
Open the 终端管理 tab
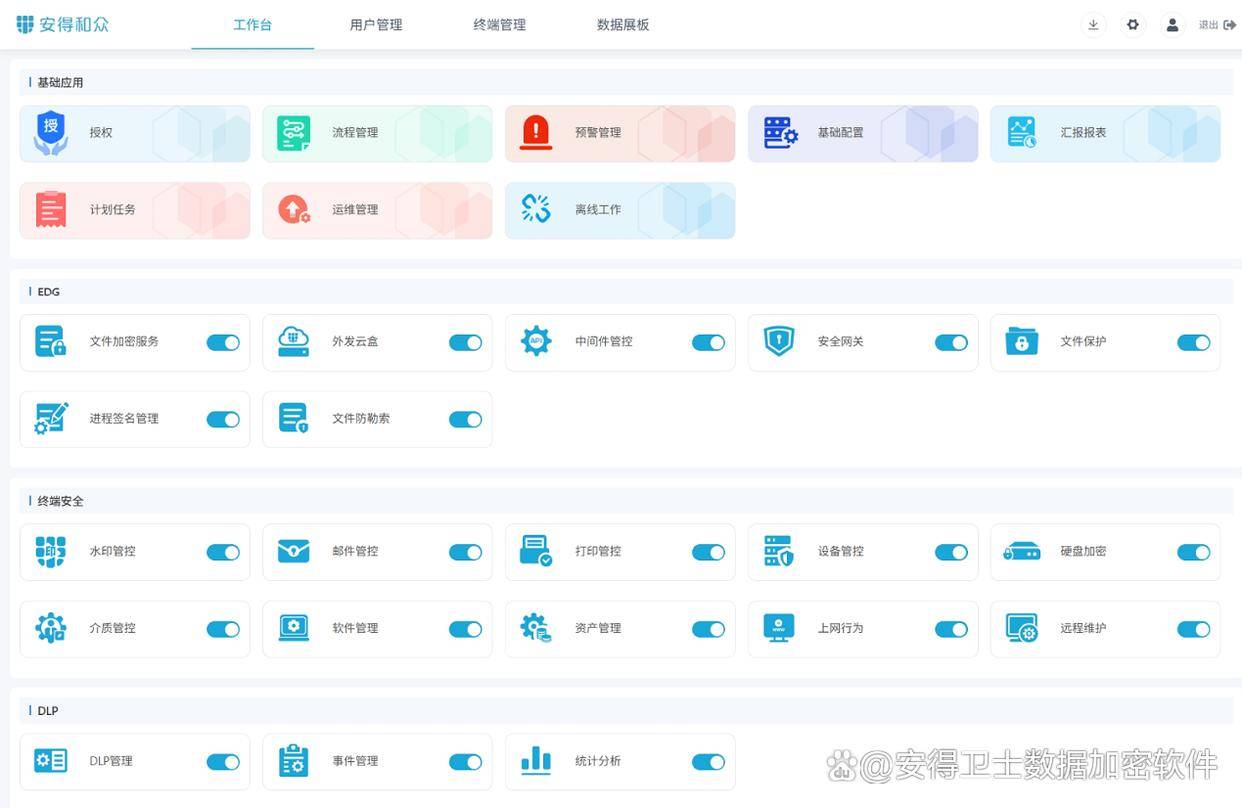pos(499,25)
